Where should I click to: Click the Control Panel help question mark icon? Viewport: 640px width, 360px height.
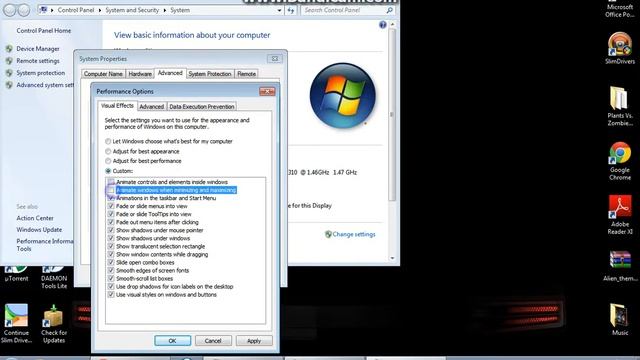tap(382, 25)
